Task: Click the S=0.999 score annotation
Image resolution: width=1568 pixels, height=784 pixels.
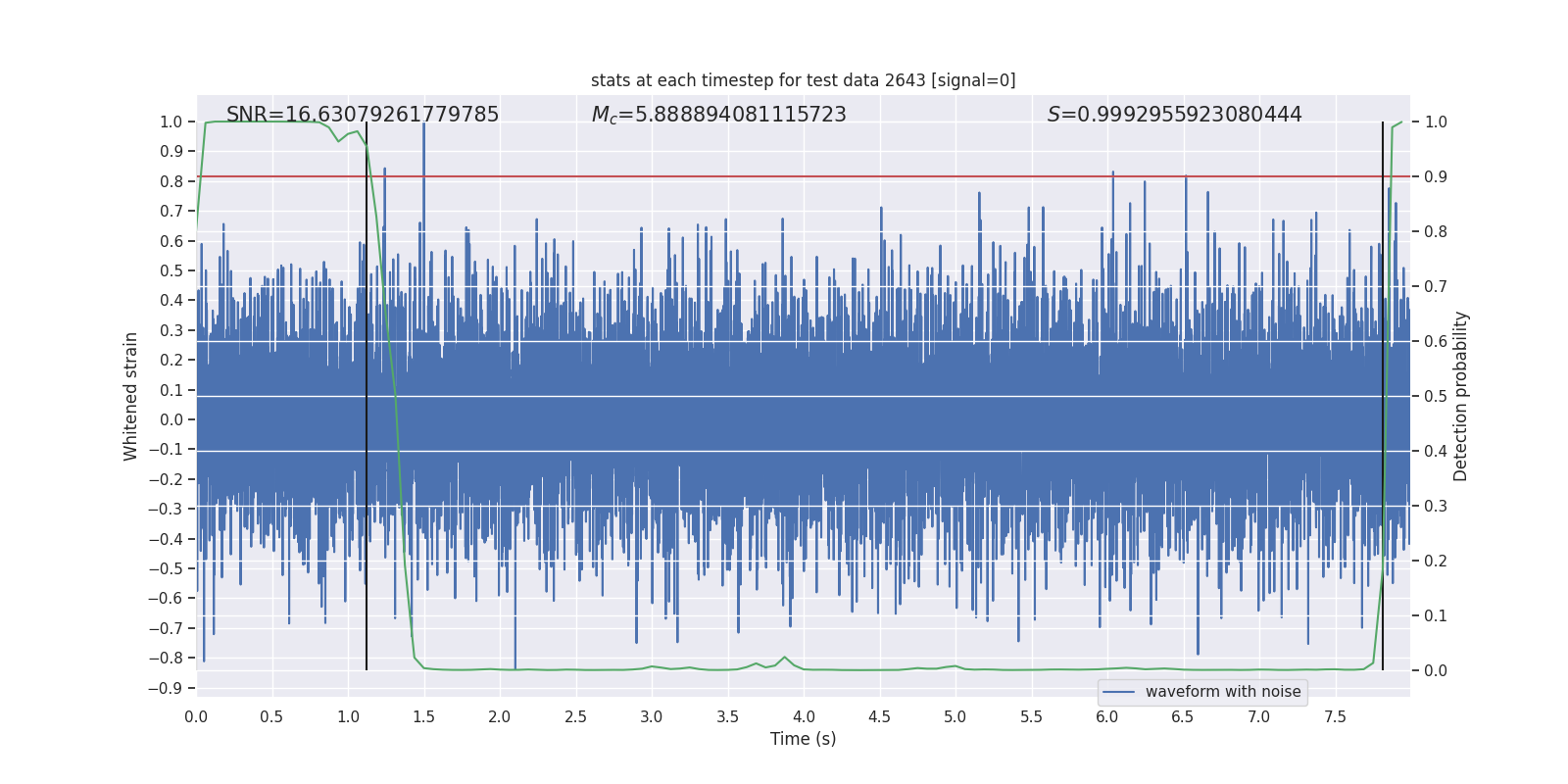Action: tap(1174, 115)
